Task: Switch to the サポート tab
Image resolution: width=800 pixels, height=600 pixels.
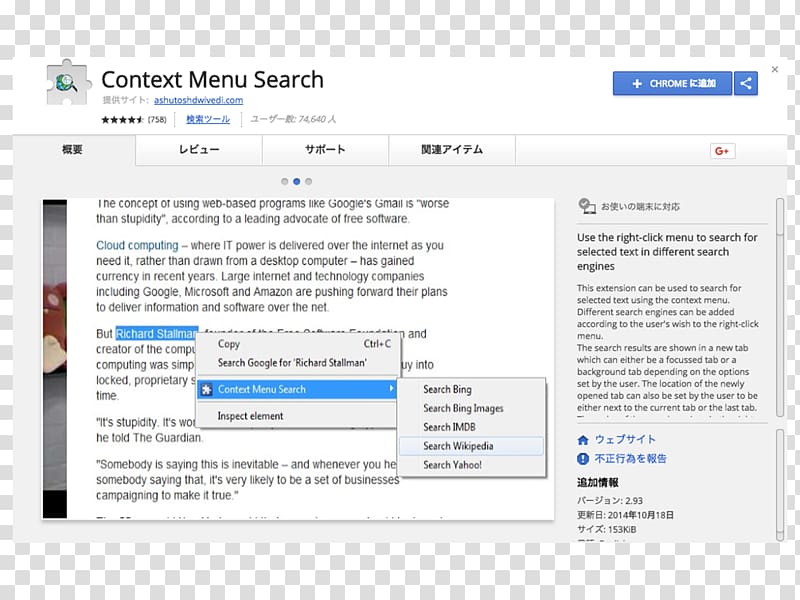Action: coord(326,149)
